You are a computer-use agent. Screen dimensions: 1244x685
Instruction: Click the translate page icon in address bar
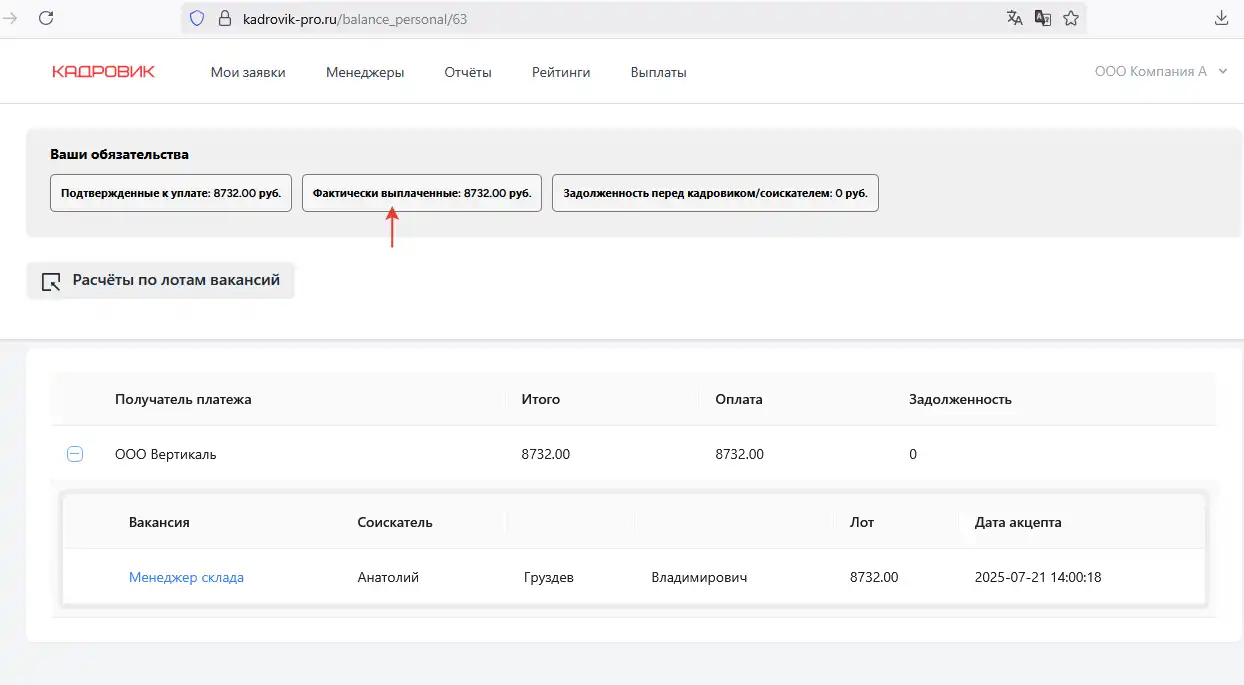point(1015,18)
